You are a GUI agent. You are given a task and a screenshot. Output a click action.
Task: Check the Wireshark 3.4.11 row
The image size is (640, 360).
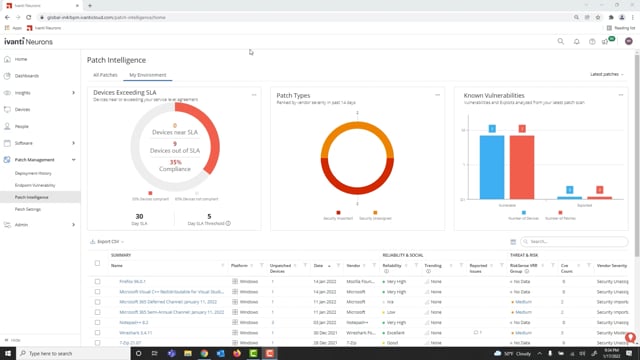(97, 333)
